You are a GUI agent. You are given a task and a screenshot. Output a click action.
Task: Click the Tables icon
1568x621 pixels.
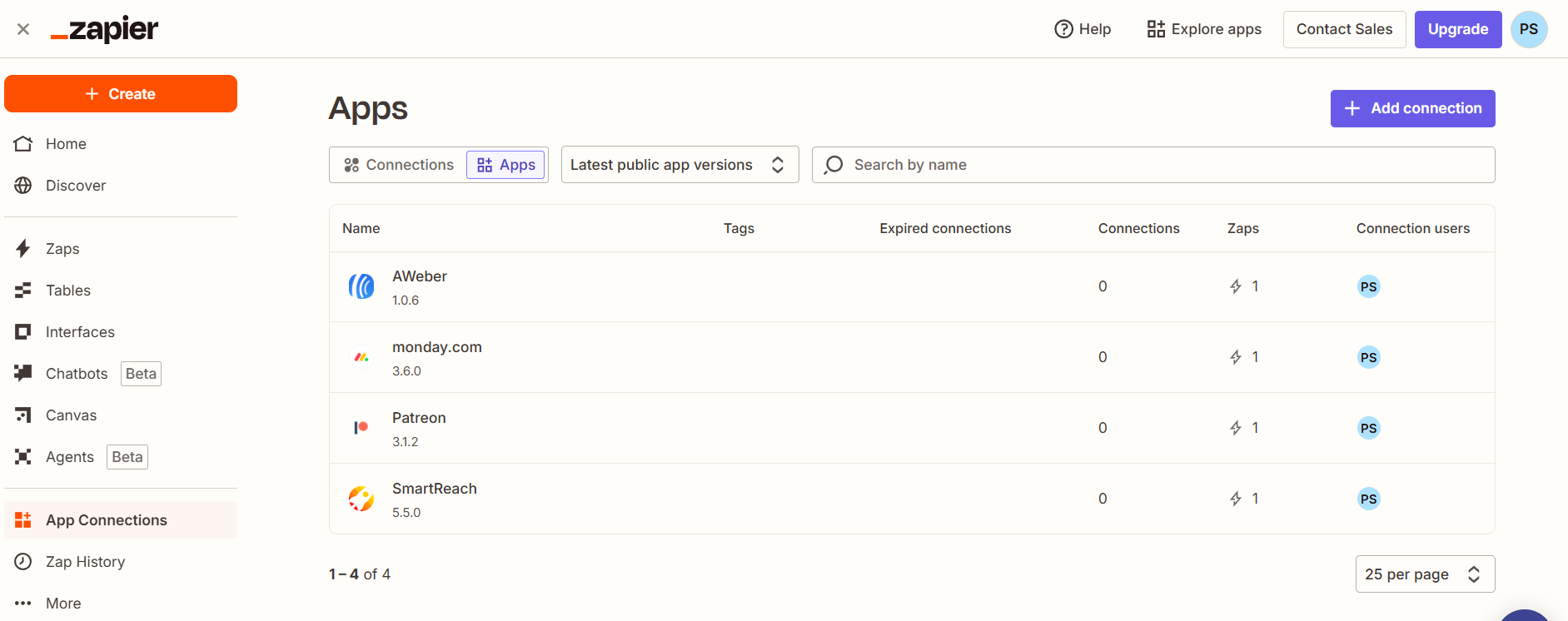pyautogui.click(x=23, y=291)
